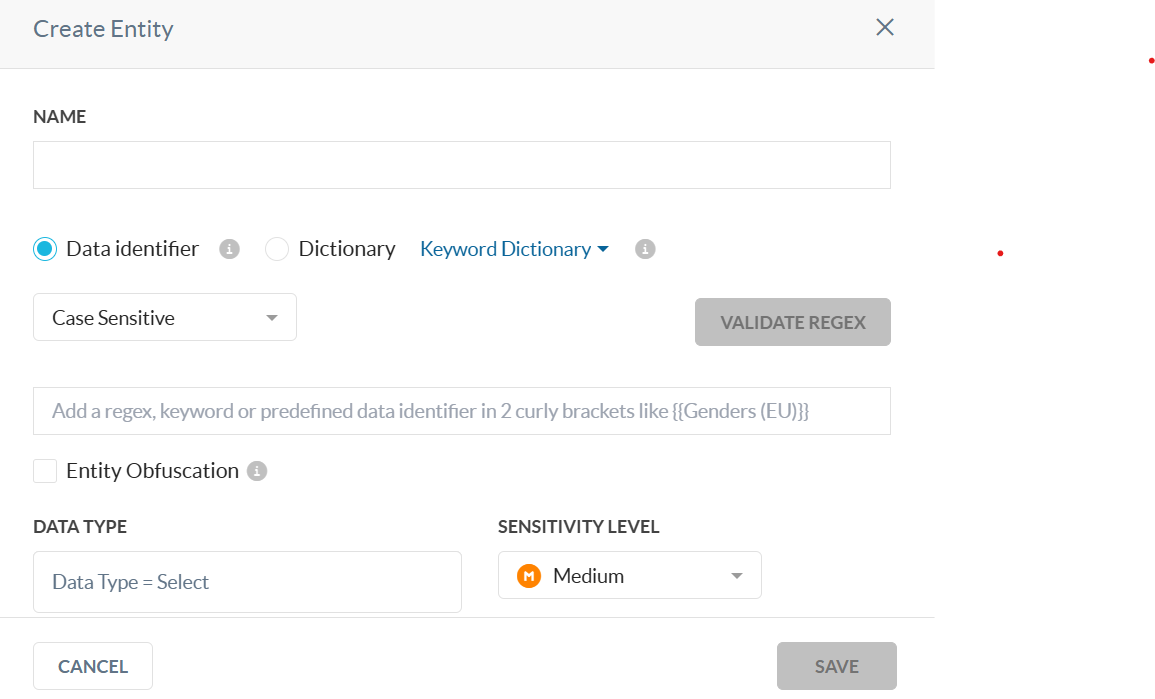
Task: Open the Data Type select field
Action: pos(248,582)
